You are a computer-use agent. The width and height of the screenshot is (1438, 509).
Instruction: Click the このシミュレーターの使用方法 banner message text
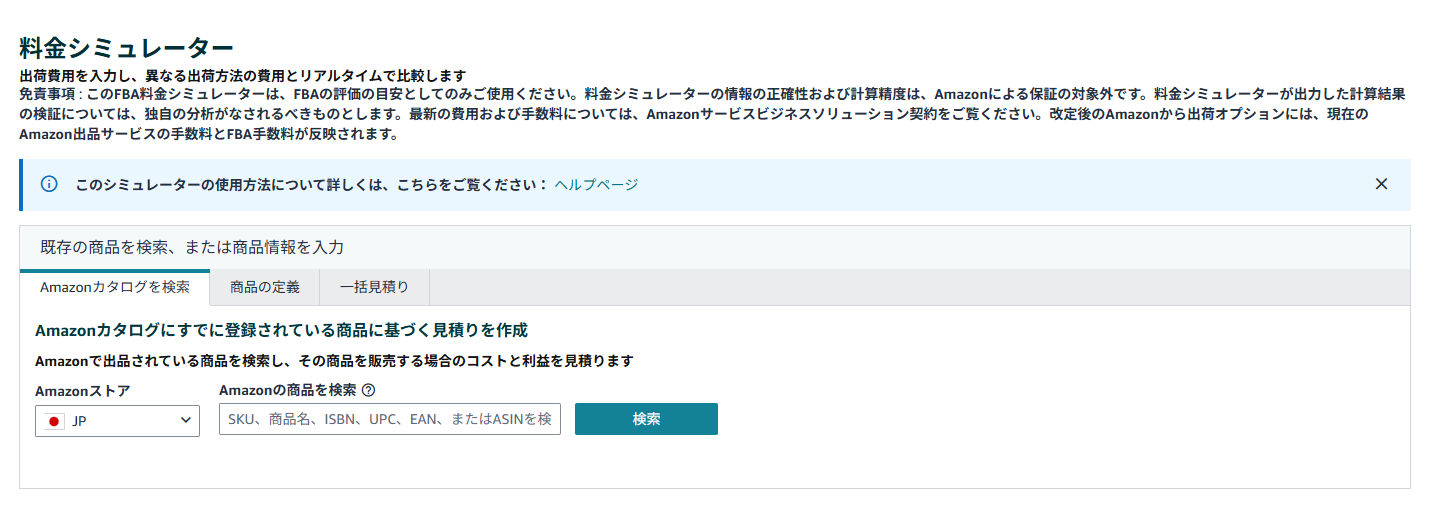point(312,184)
